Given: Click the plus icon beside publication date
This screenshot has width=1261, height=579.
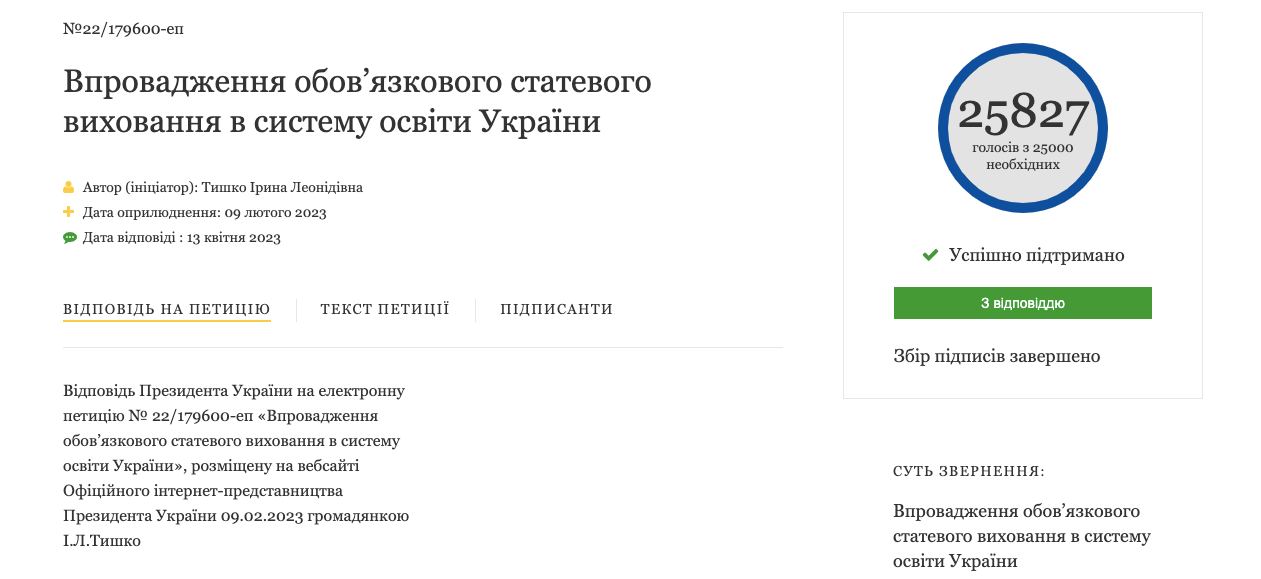Looking at the screenshot, I should coord(69,212).
